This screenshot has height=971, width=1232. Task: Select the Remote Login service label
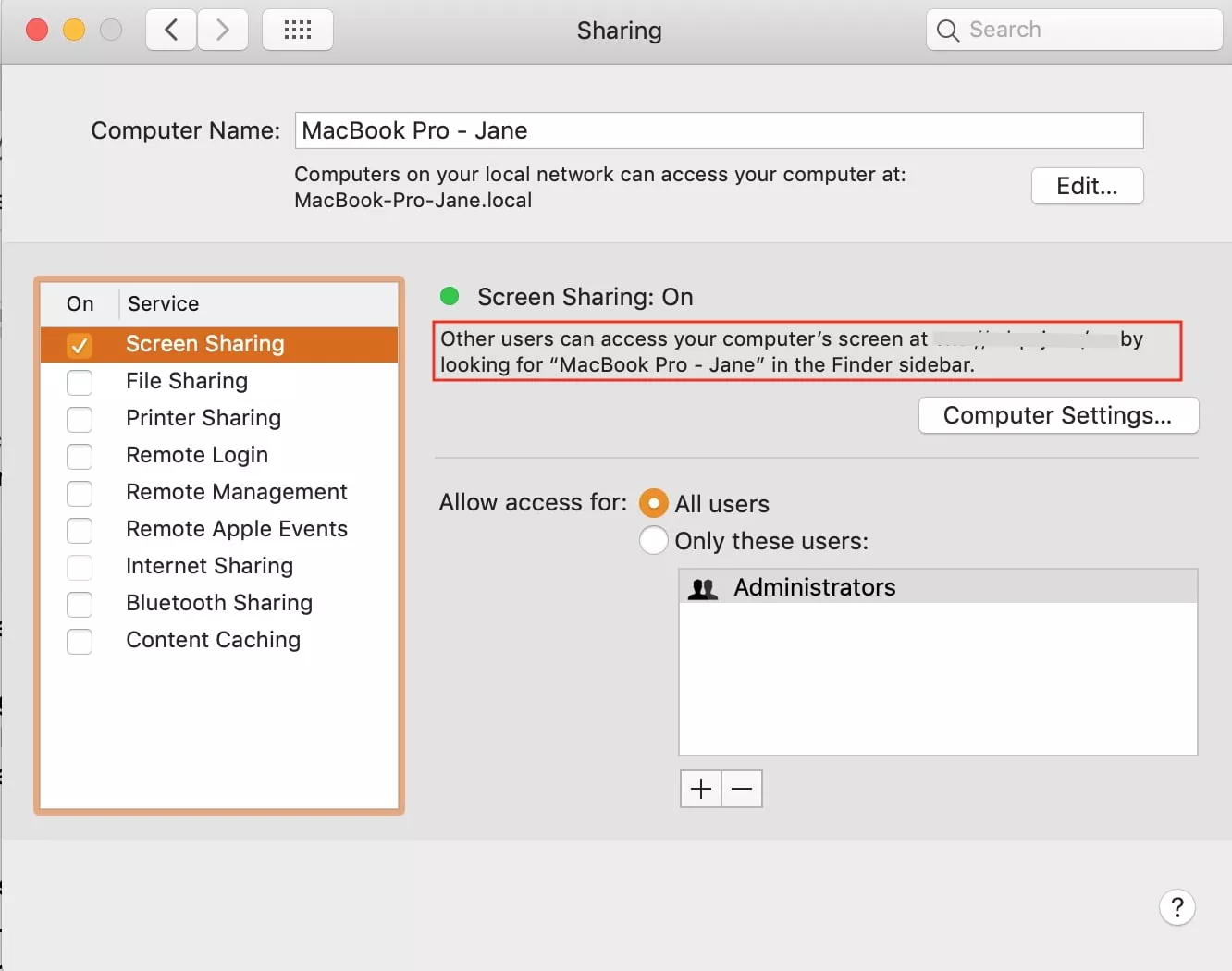(197, 455)
